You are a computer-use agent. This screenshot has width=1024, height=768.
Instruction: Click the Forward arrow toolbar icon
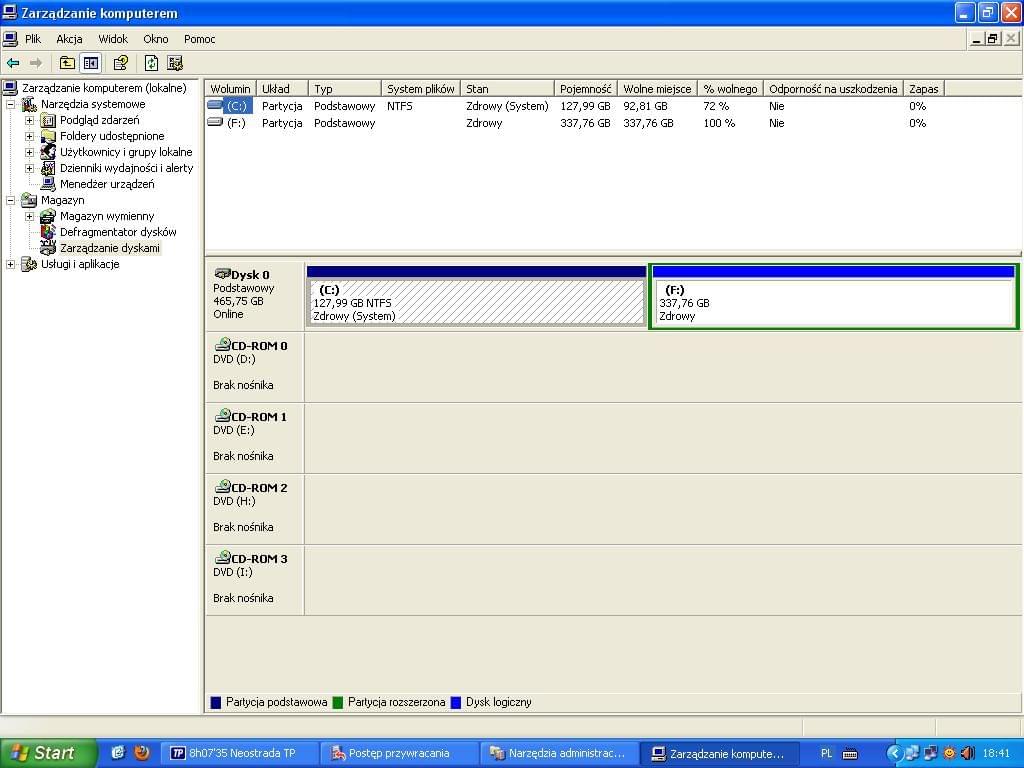click(x=36, y=63)
